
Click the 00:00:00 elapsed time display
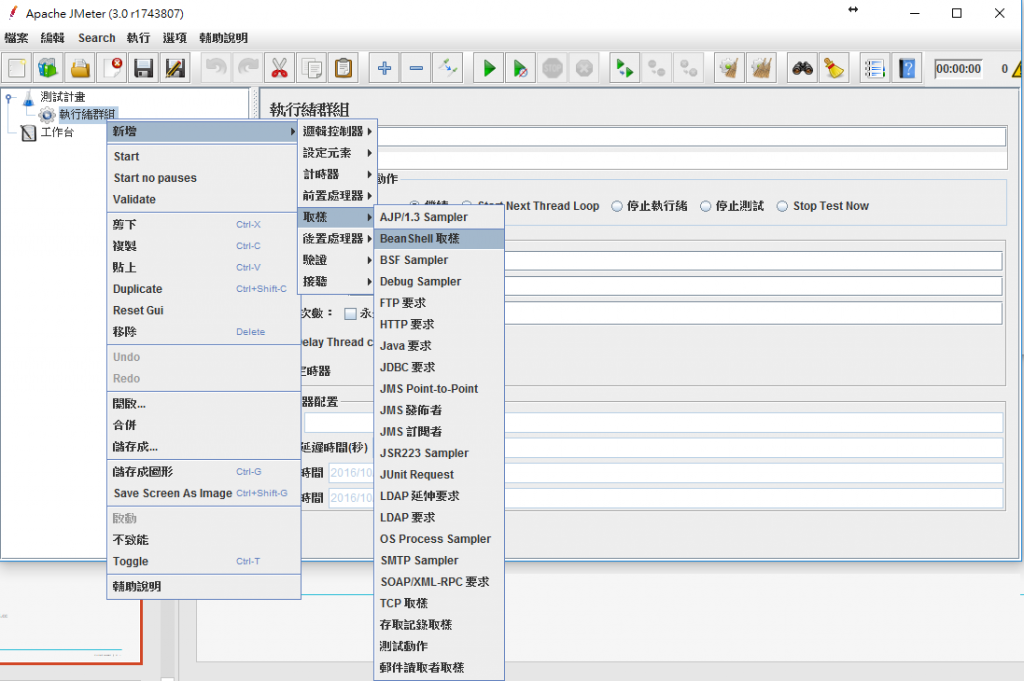958,69
